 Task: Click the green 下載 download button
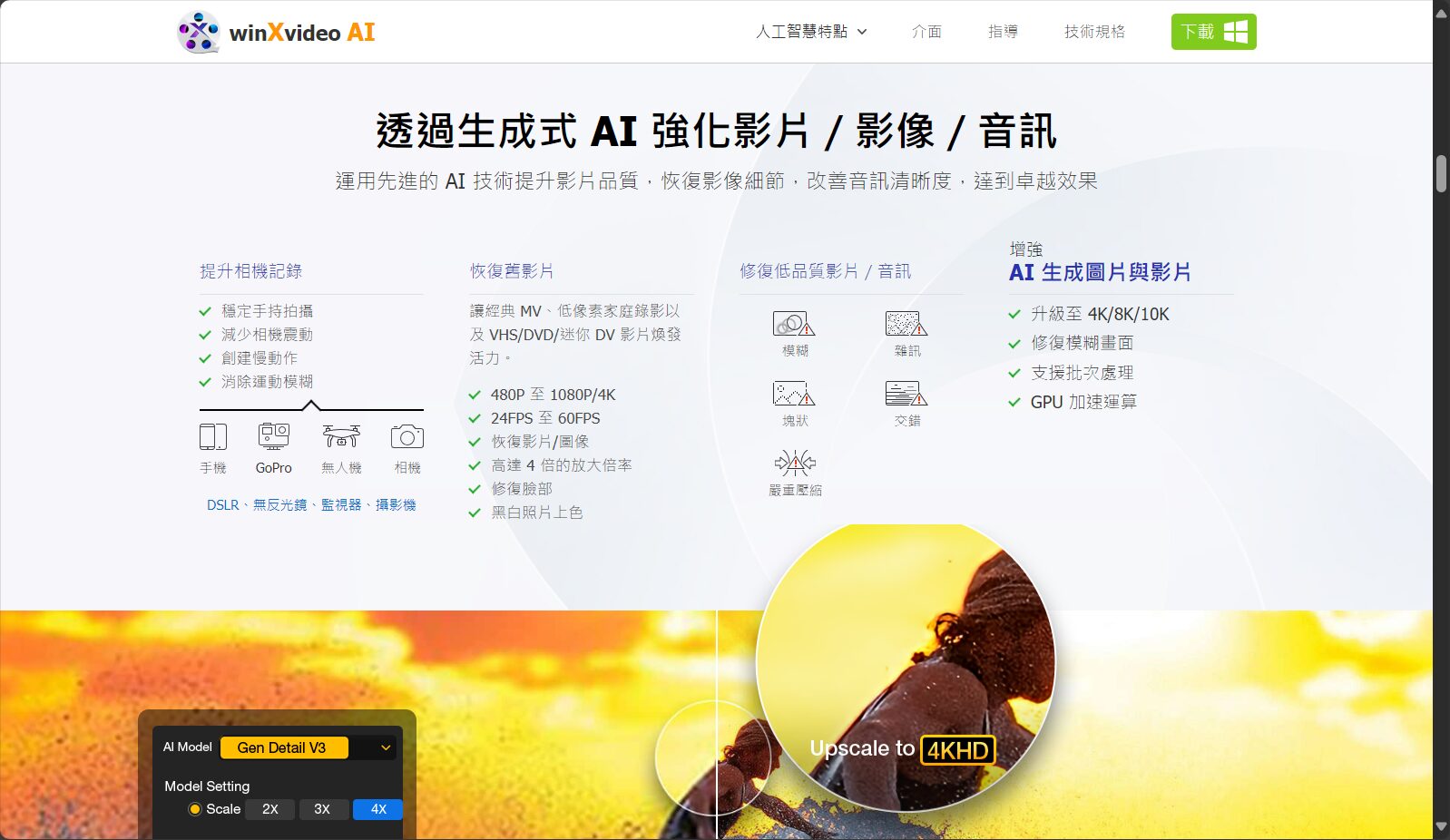[1213, 32]
